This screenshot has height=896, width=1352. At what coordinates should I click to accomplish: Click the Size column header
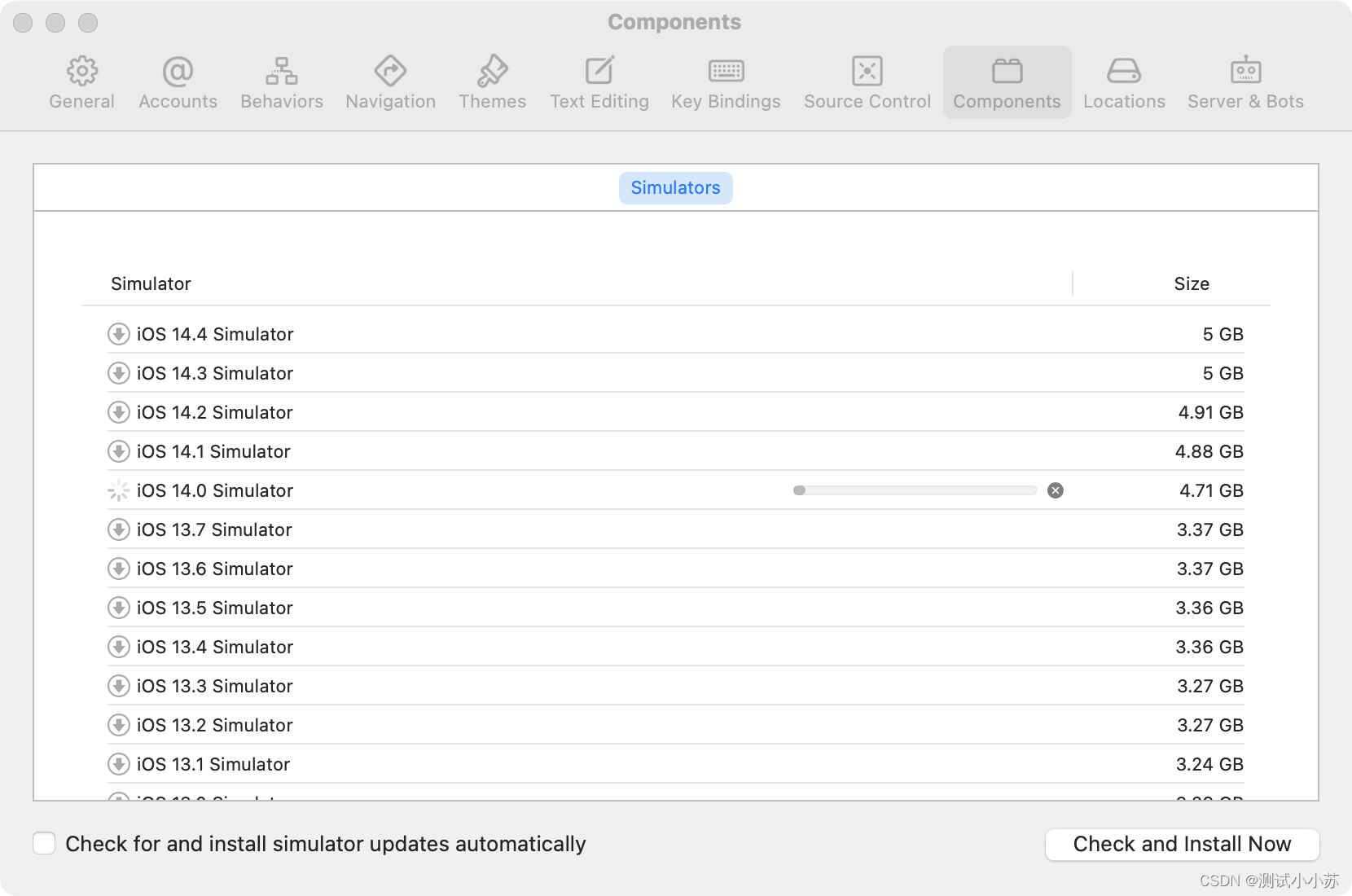click(1192, 283)
